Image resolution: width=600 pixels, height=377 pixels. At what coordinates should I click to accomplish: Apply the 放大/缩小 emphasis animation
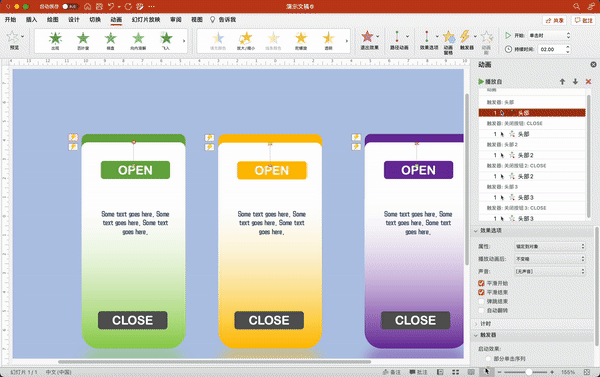[246, 41]
